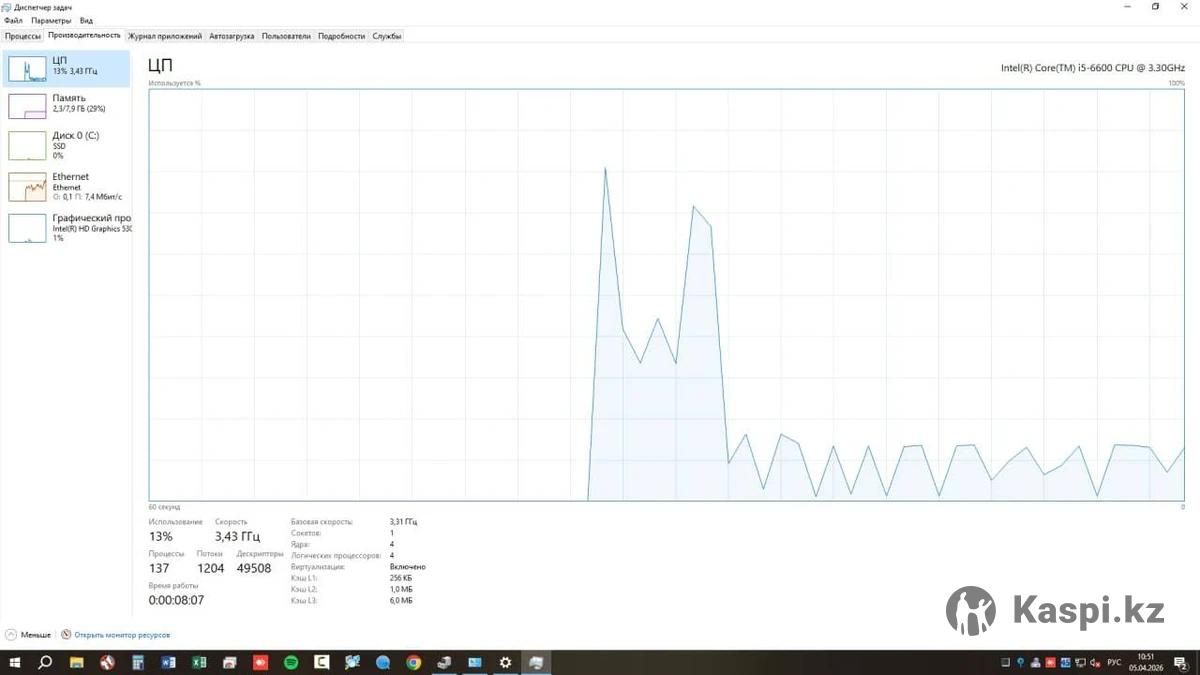Switch to the Процессы tab

(x=22, y=36)
